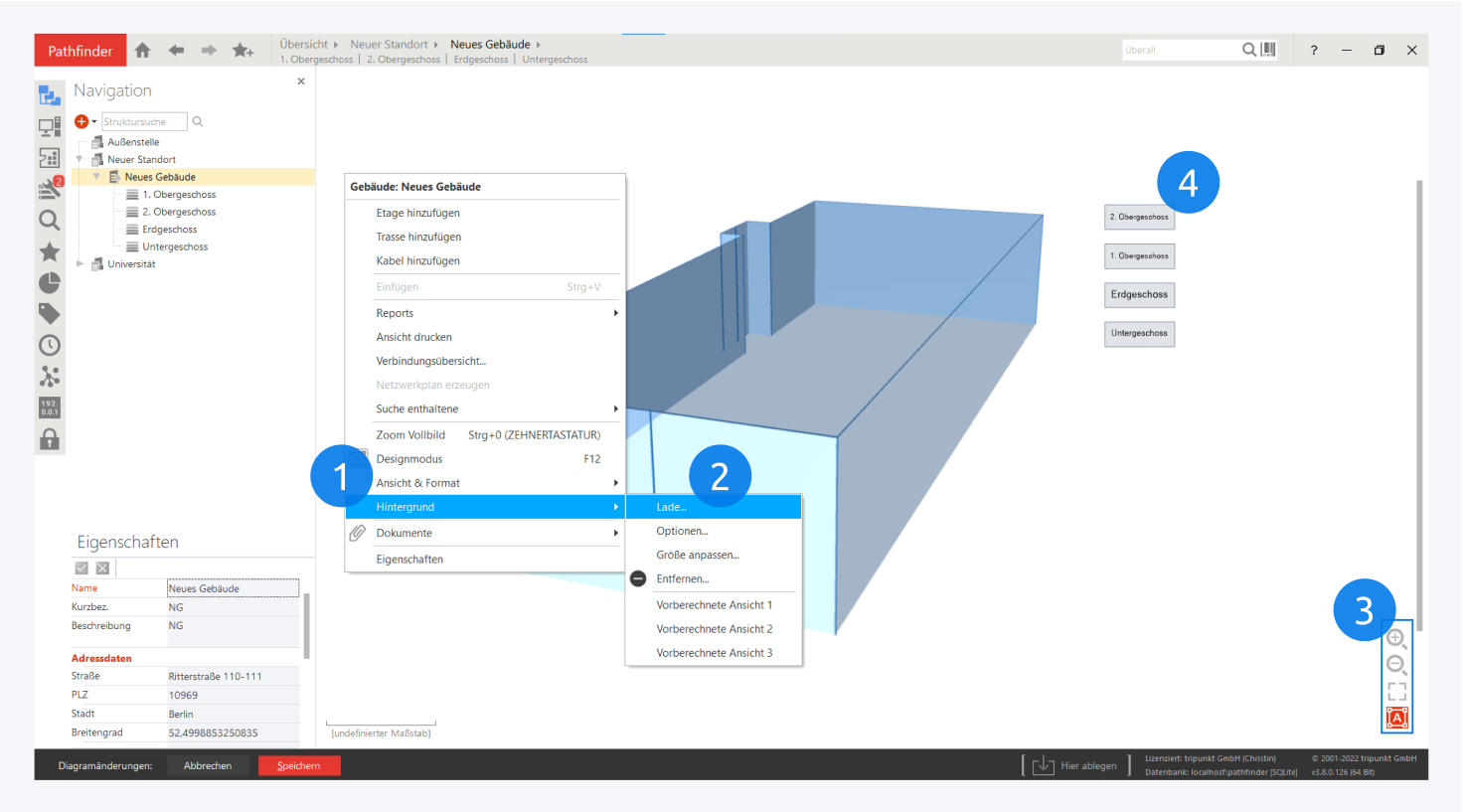1463x812 pixels.
Task: Click the Erdgeschoss floor button in diagram
Action: (x=1139, y=295)
